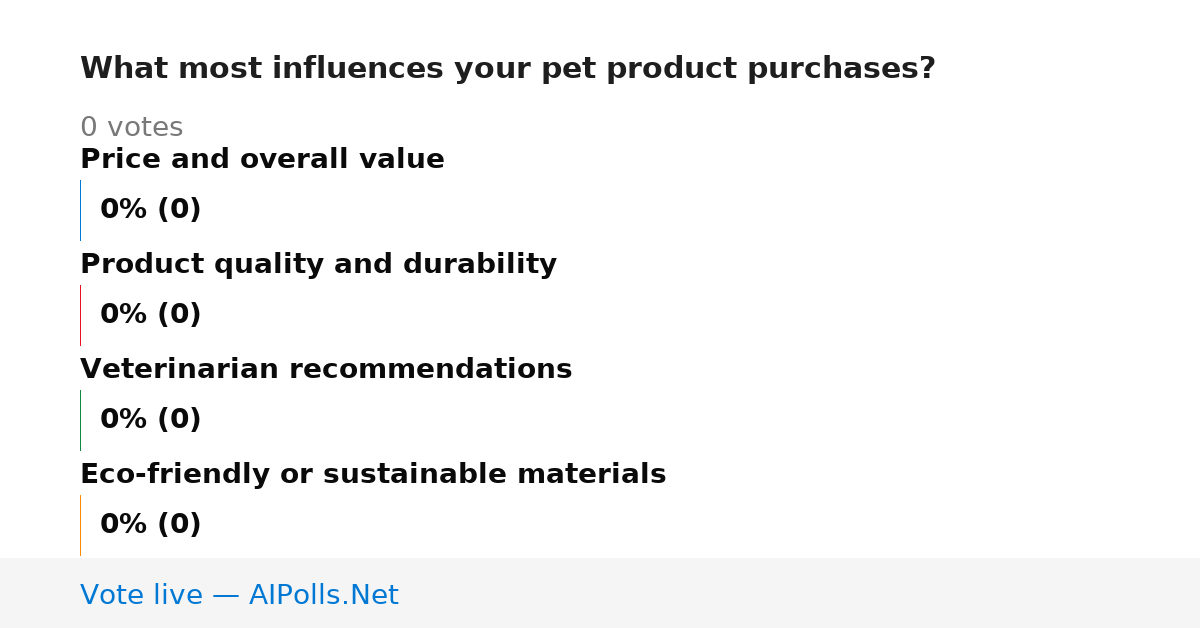Click the '0 votes' total count
The width and height of the screenshot is (1200, 628).
tap(131, 128)
